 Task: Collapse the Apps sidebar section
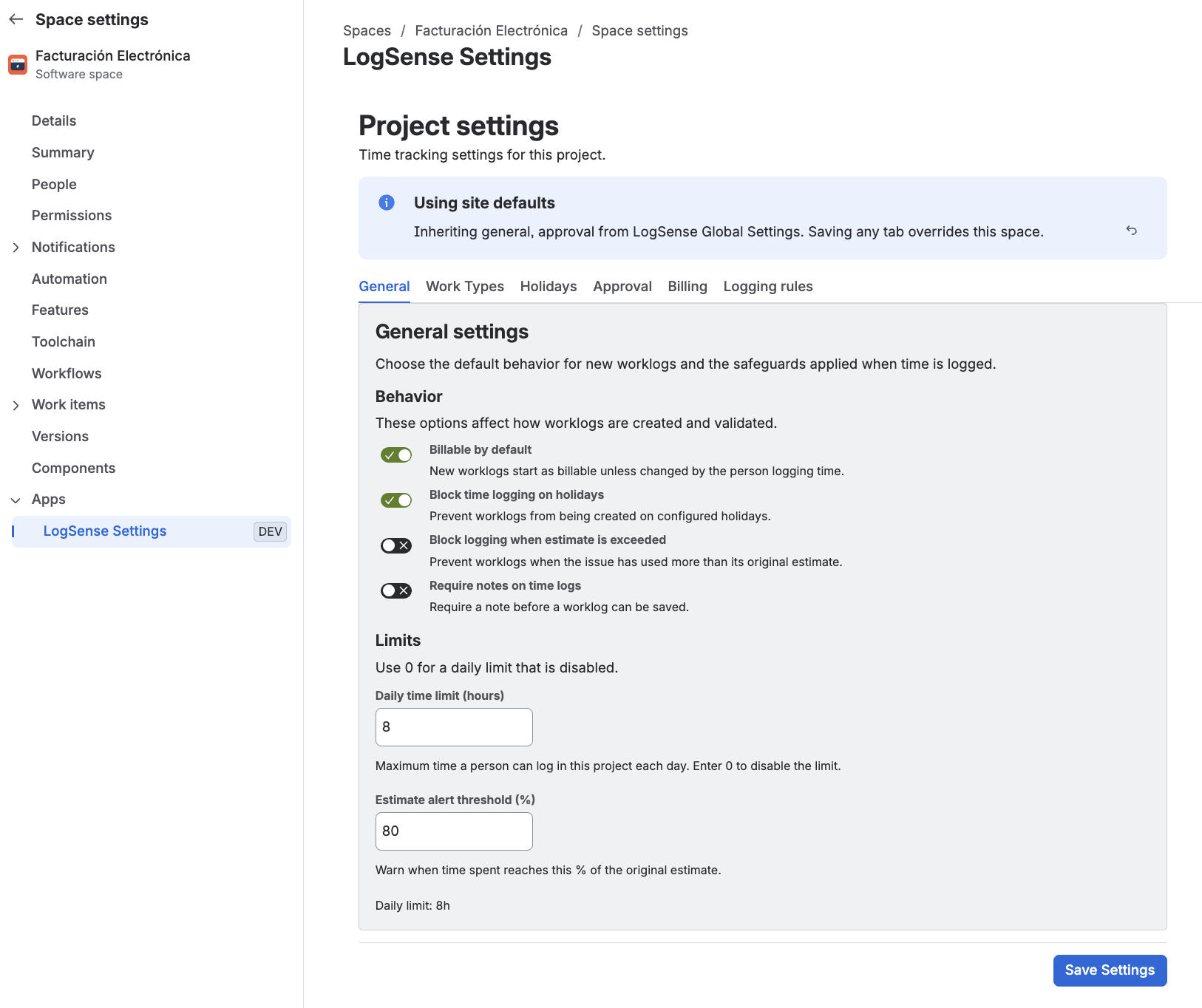pyautogui.click(x=16, y=500)
